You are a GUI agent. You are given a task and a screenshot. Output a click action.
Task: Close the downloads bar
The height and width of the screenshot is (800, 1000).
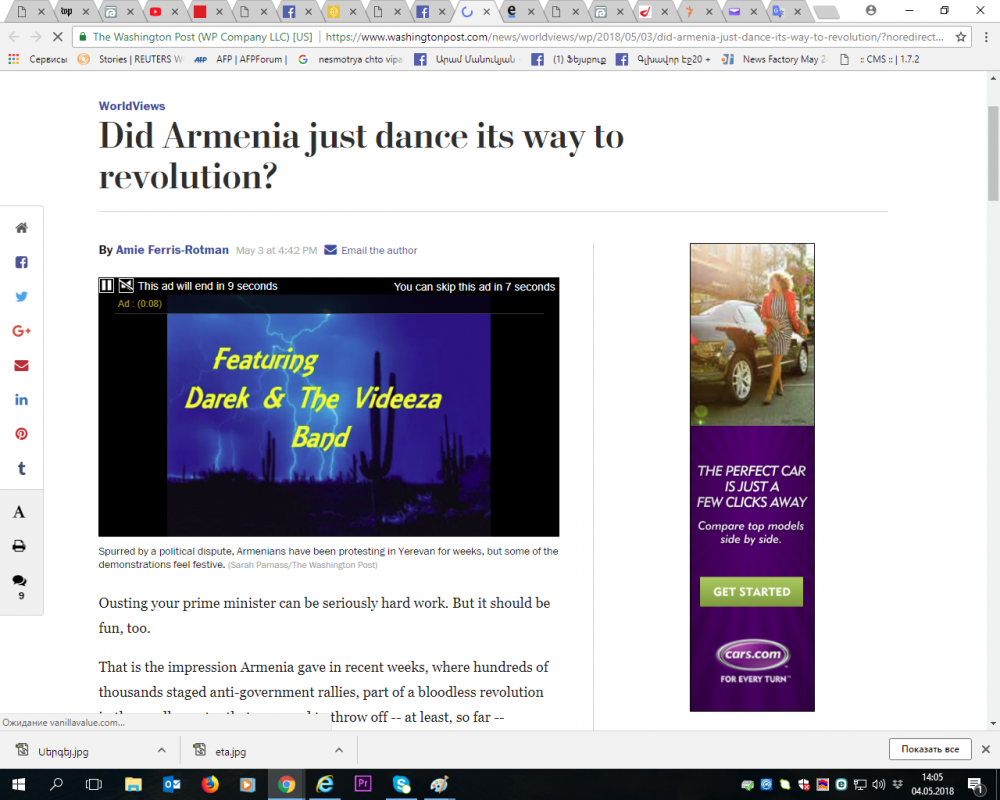tap(985, 749)
